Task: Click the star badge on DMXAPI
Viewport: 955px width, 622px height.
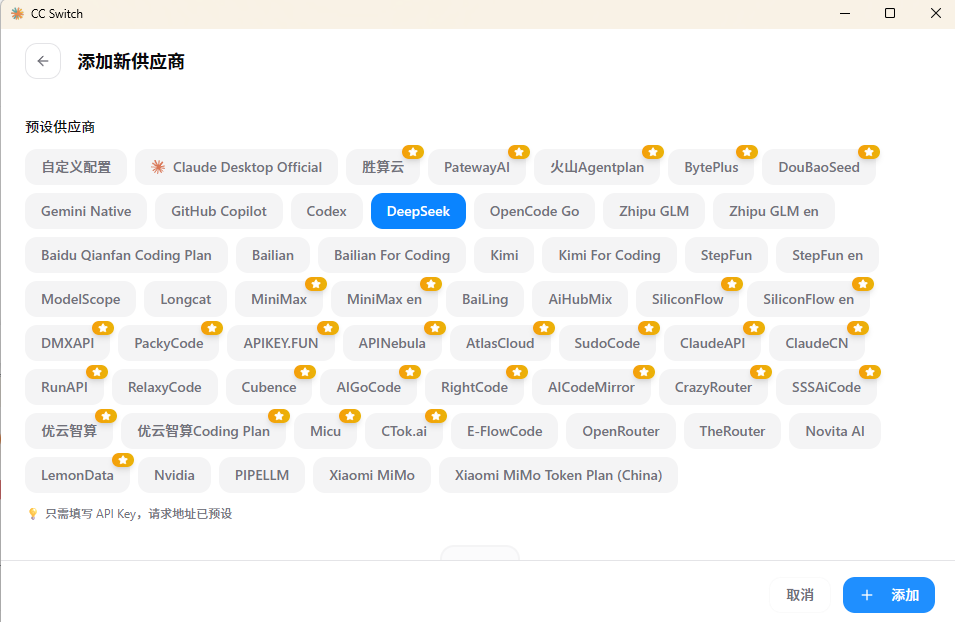Action: [x=102, y=328]
